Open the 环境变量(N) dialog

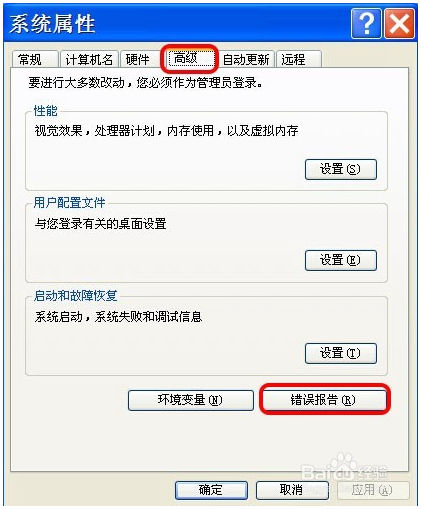point(191,400)
